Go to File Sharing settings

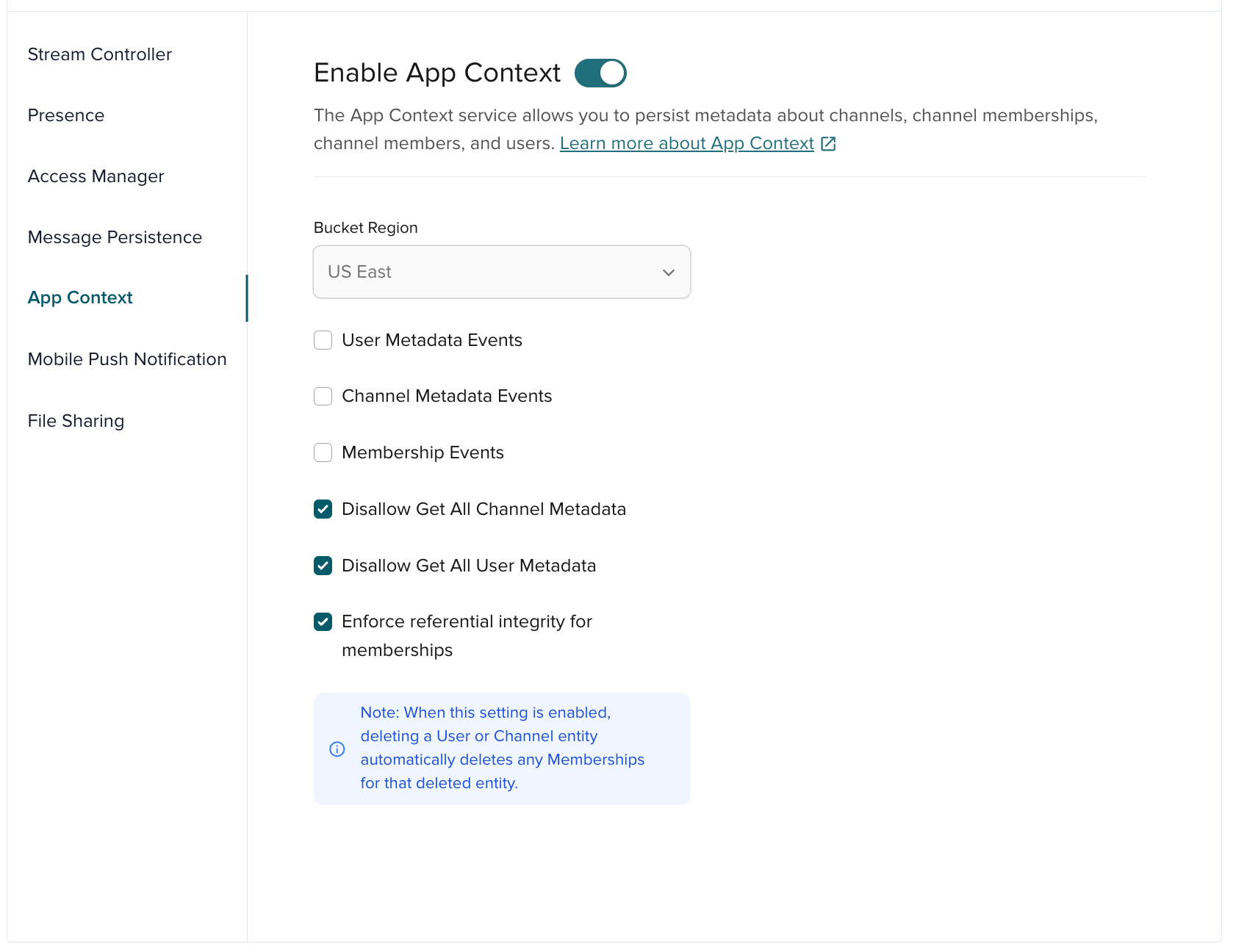pos(76,421)
